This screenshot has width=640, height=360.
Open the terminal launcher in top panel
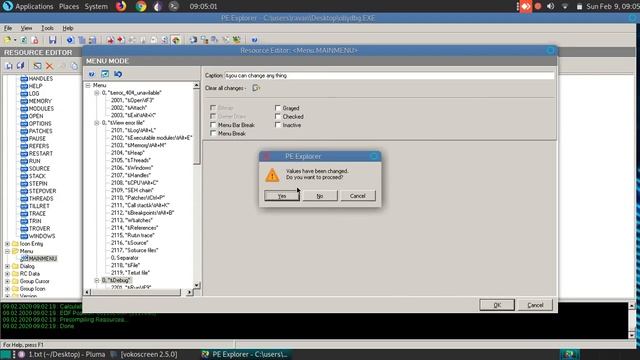[x=173, y=6]
